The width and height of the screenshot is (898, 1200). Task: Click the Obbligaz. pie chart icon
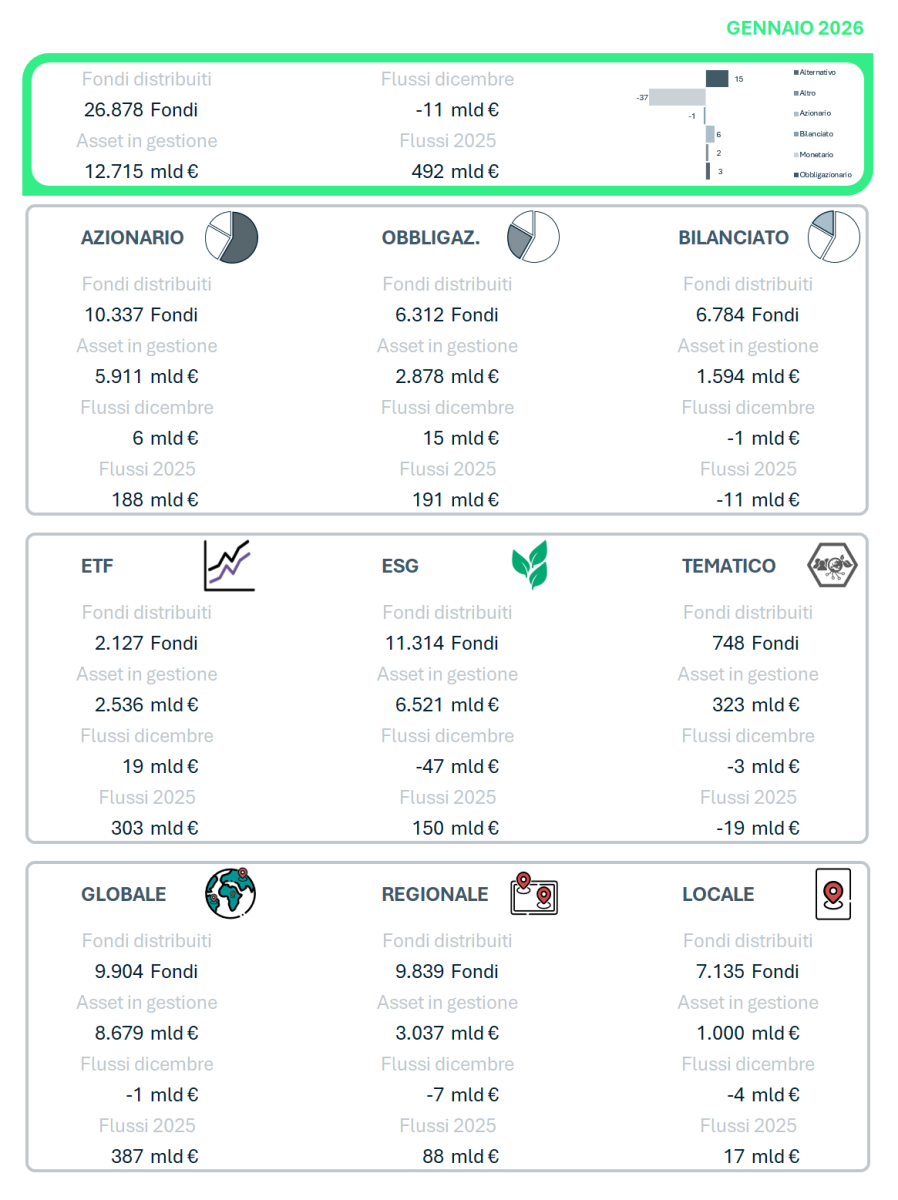point(533,238)
